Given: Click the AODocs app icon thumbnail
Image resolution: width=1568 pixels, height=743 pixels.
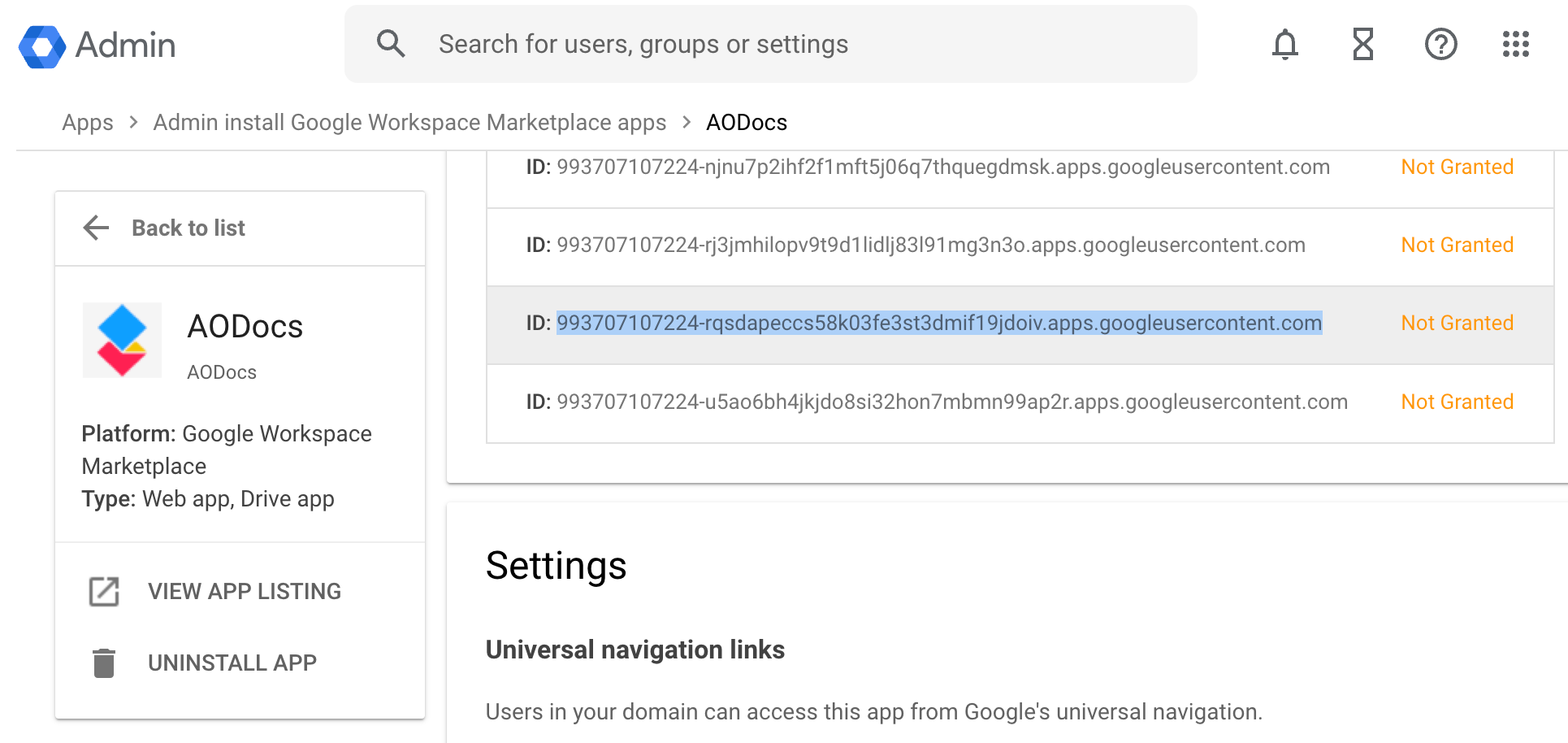Looking at the screenshot, I should pos(122,340).
